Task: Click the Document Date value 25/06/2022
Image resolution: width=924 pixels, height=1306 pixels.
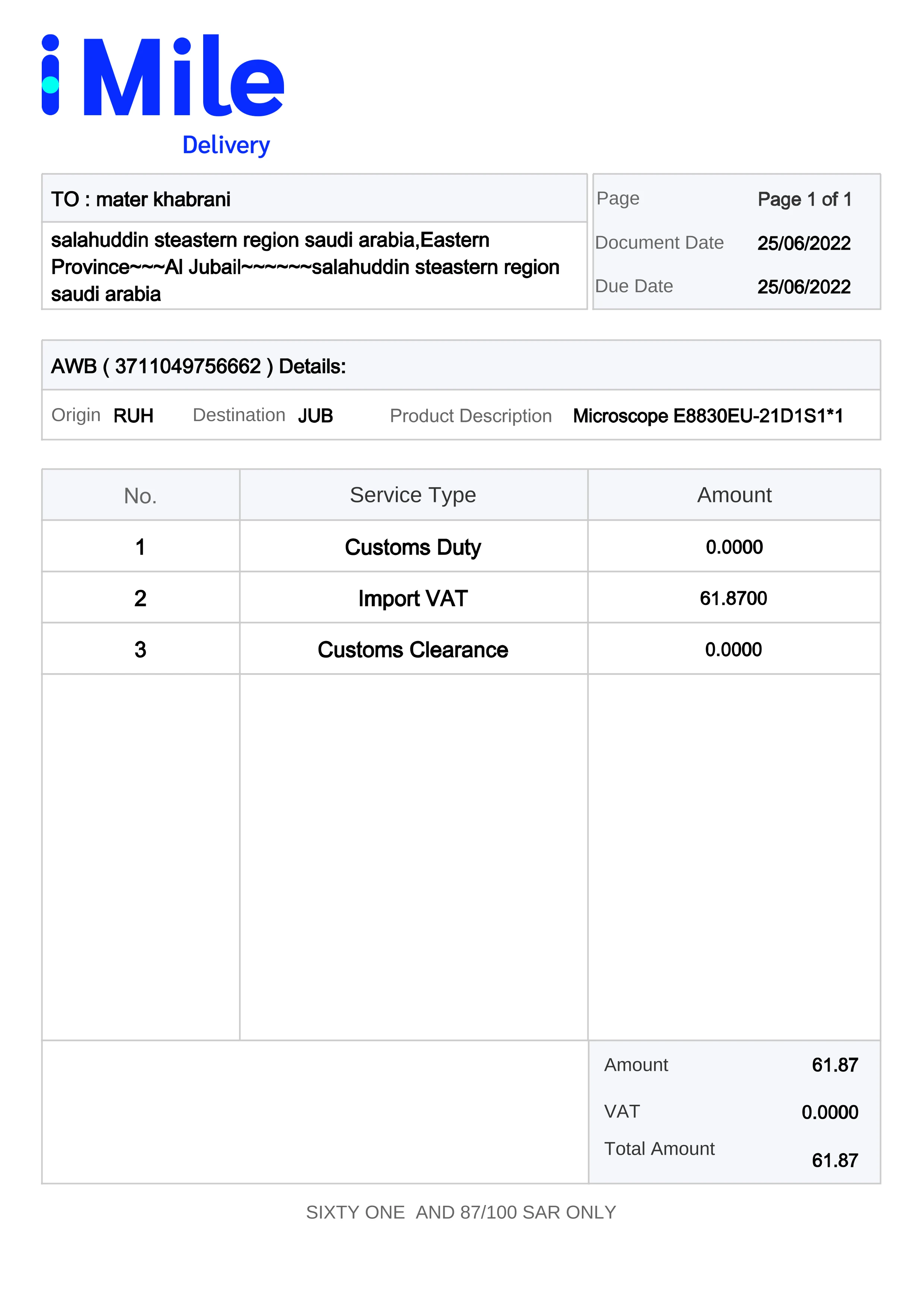Action: [x=803, y=243]
